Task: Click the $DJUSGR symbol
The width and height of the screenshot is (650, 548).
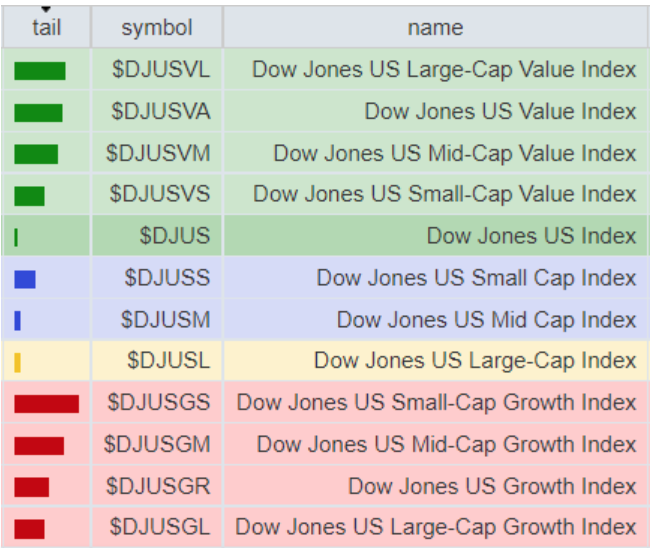Action: 160,487
